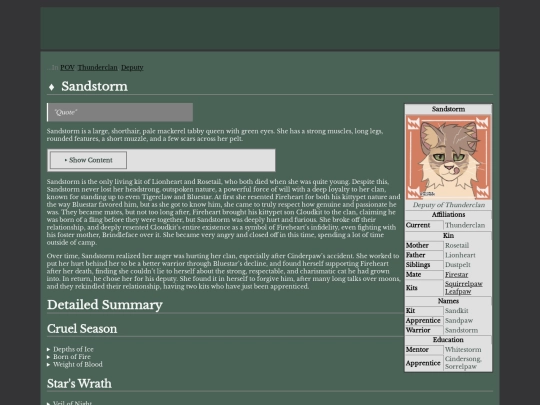Select the Education infobox header

click(448, 340)
